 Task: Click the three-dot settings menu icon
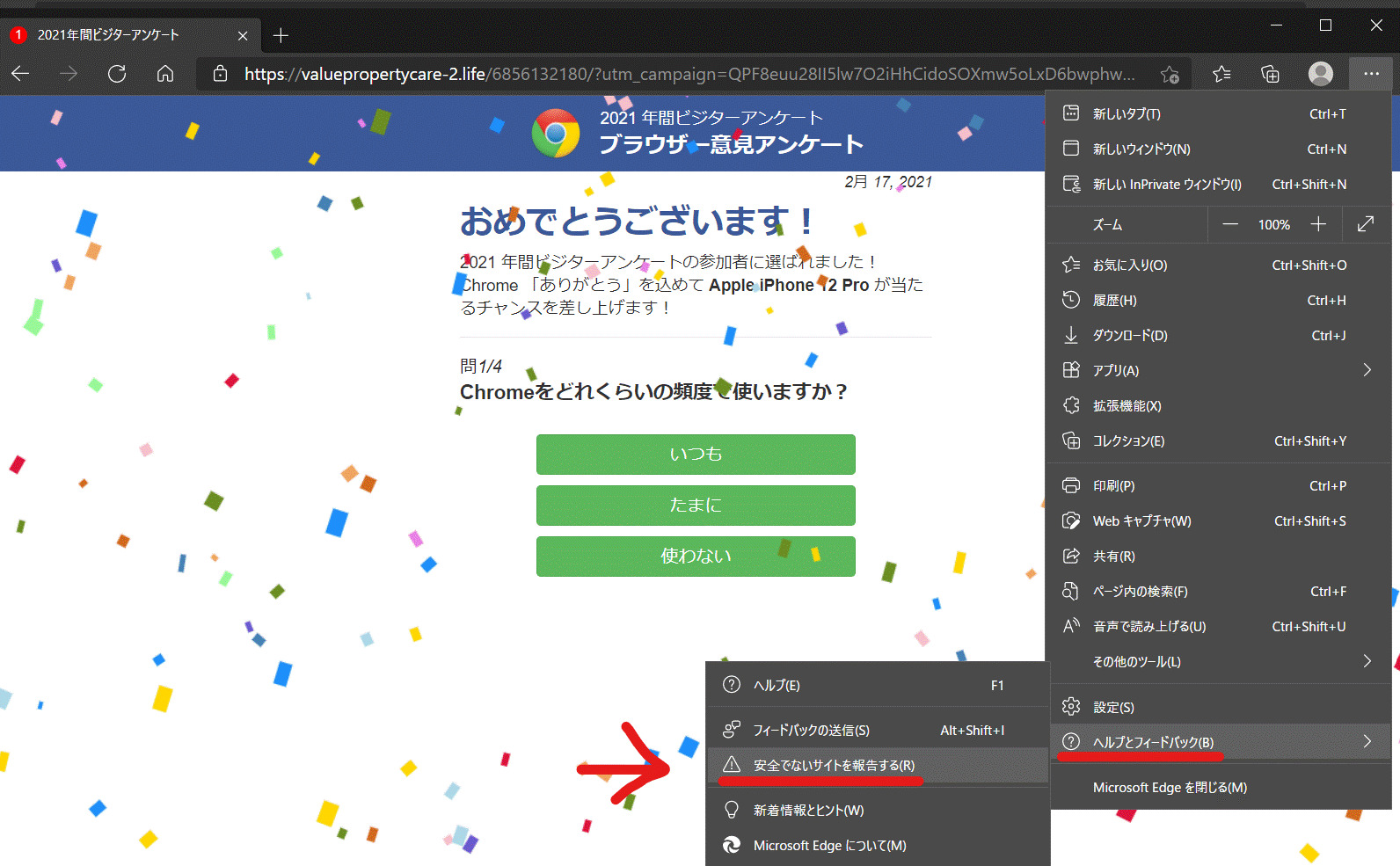click(1371, 74)
